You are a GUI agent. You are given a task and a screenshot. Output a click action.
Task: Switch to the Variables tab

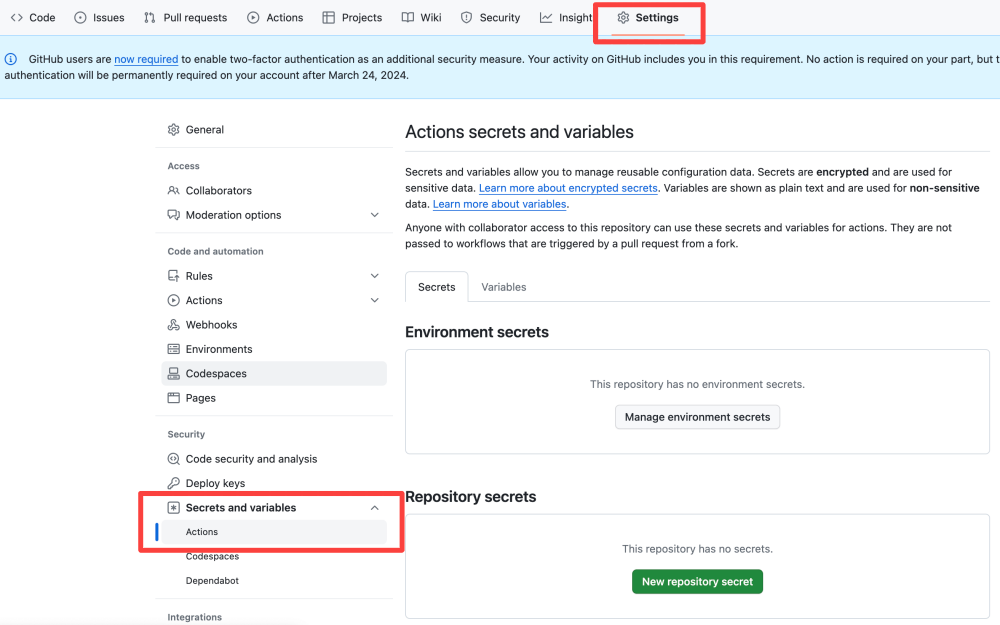504,287
